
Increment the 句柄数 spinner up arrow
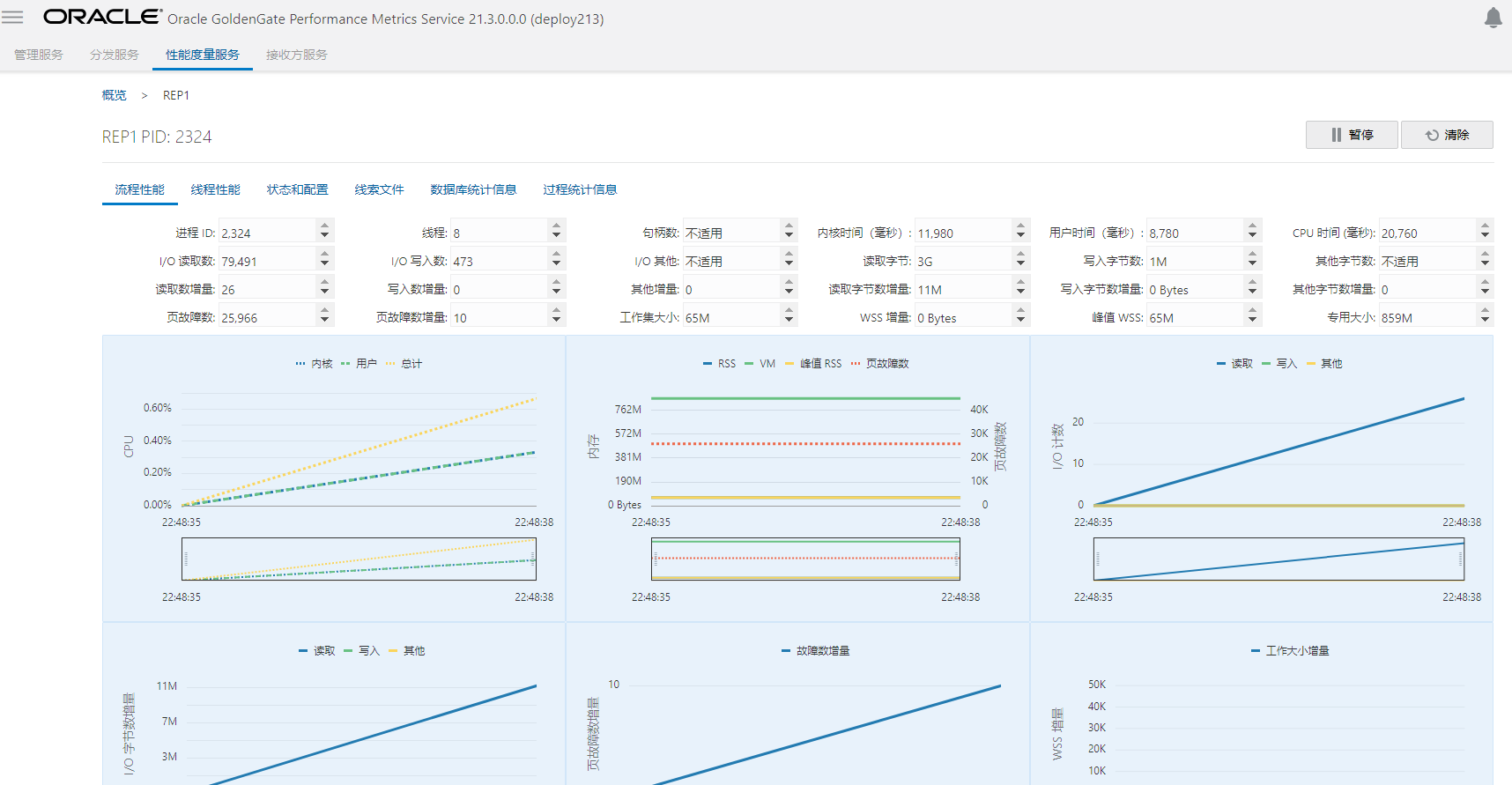pos(789,226)
